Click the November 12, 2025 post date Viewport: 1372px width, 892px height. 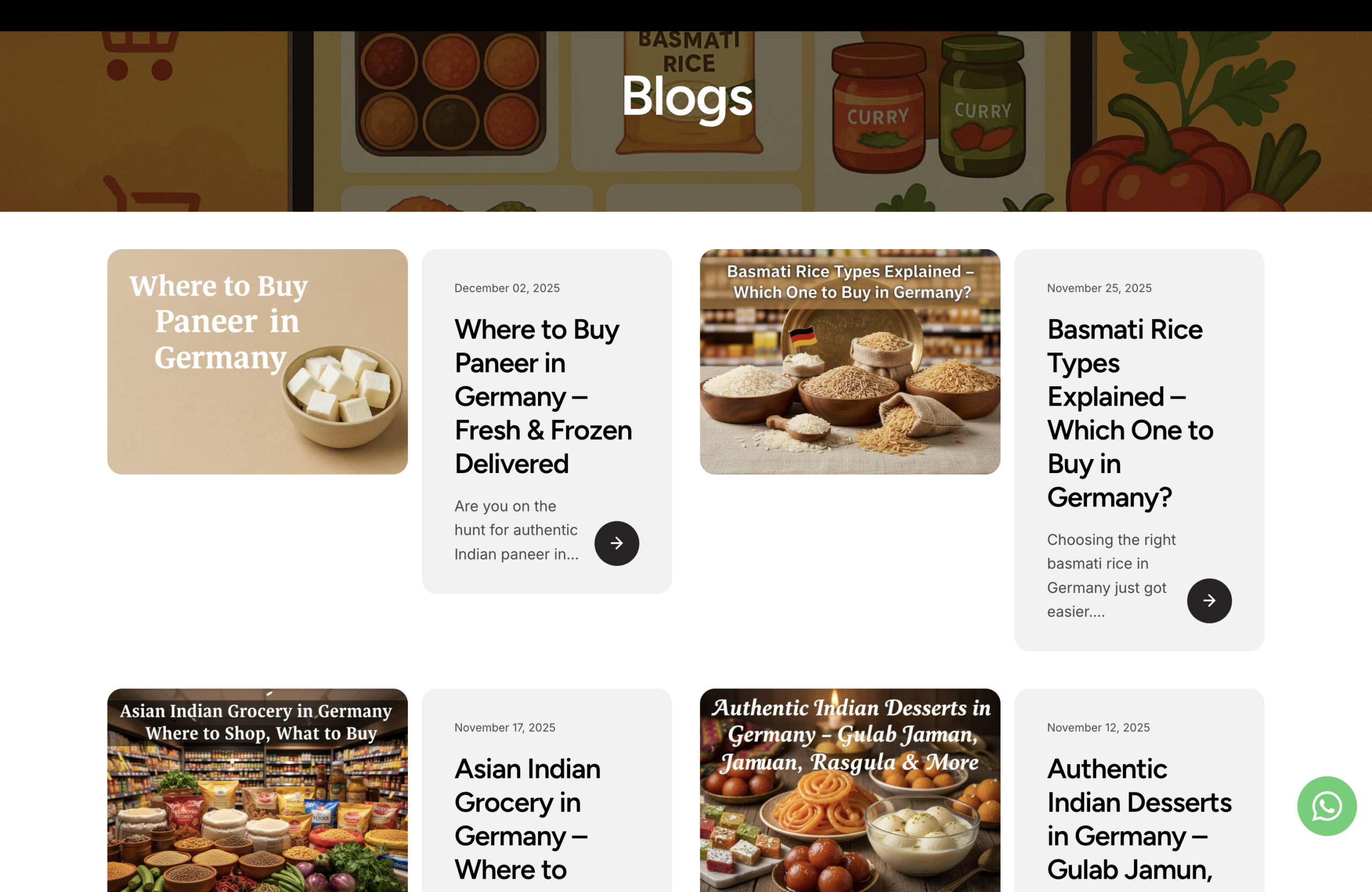[x=1098, y=728]
